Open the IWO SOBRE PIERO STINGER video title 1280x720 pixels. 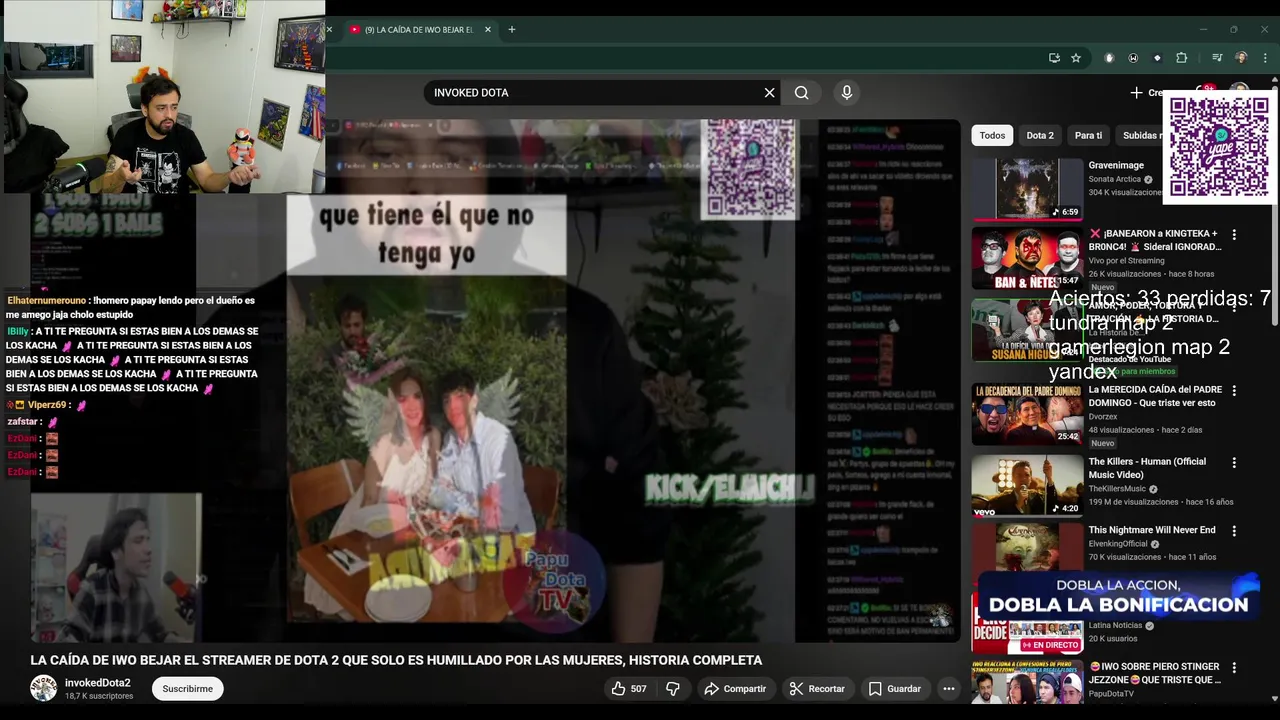[x=1155, y=673]
